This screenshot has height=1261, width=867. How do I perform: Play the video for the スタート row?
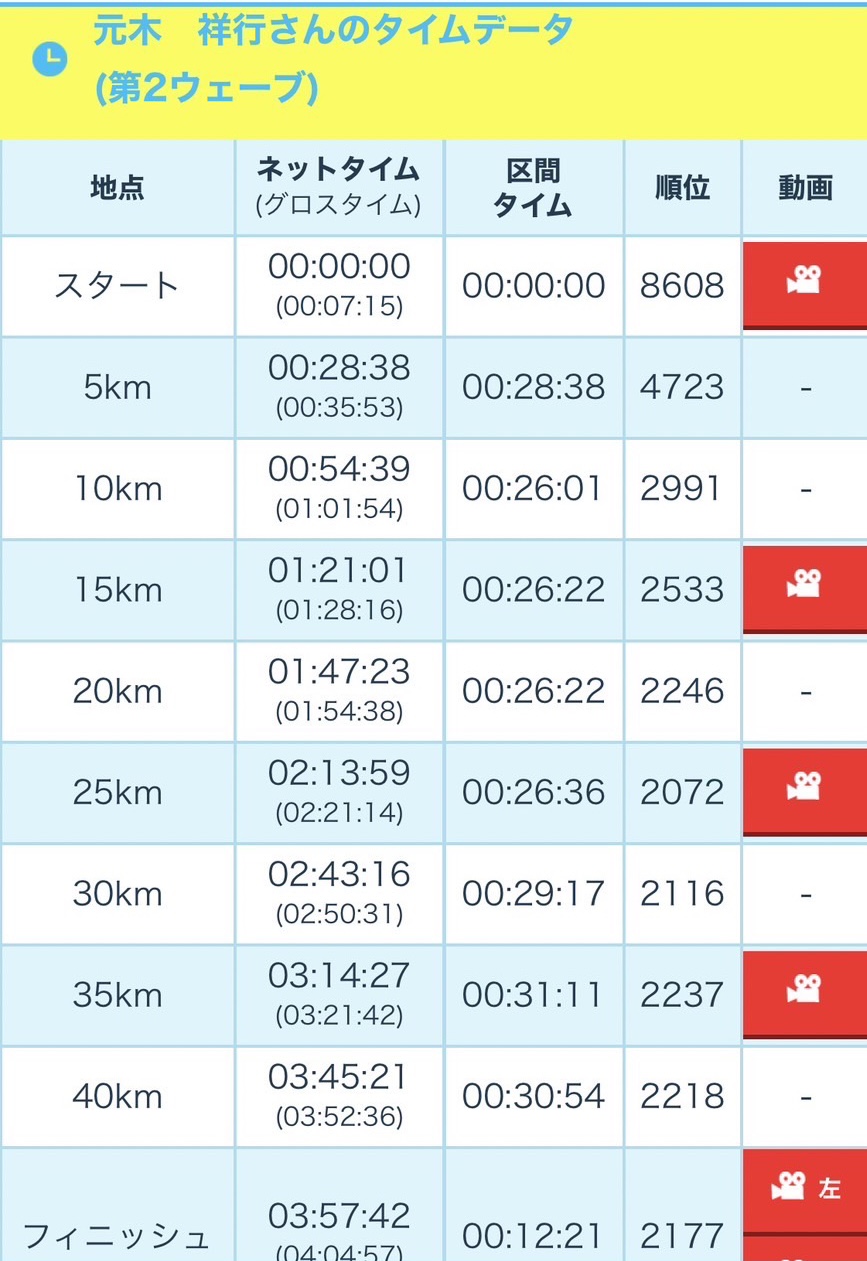coord(804,281)
